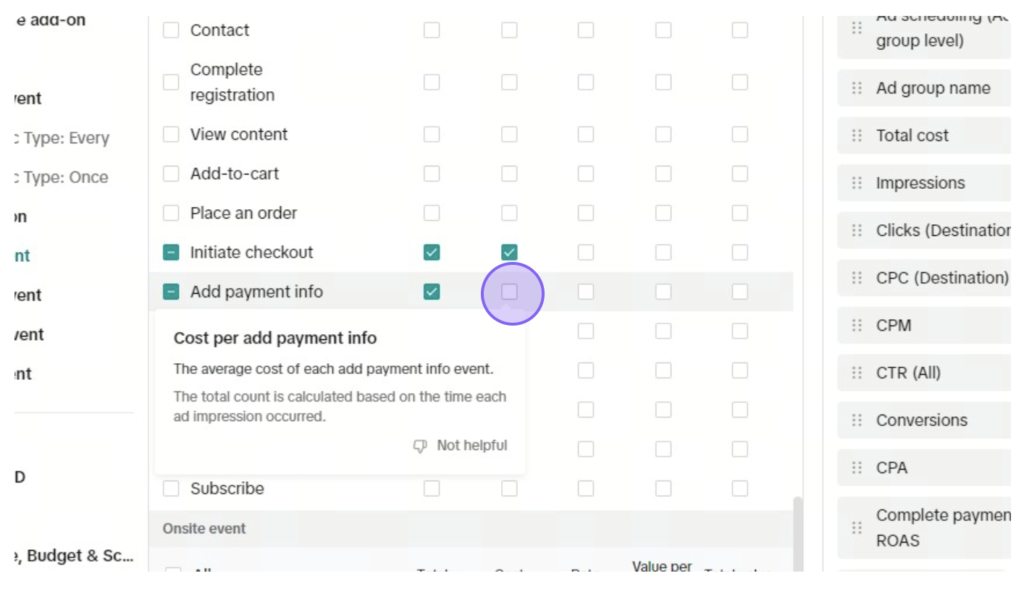Select Type: Every in left sidebar
Image resolution: width=1024 pixels, height=589 pixels.
[62, 138]
